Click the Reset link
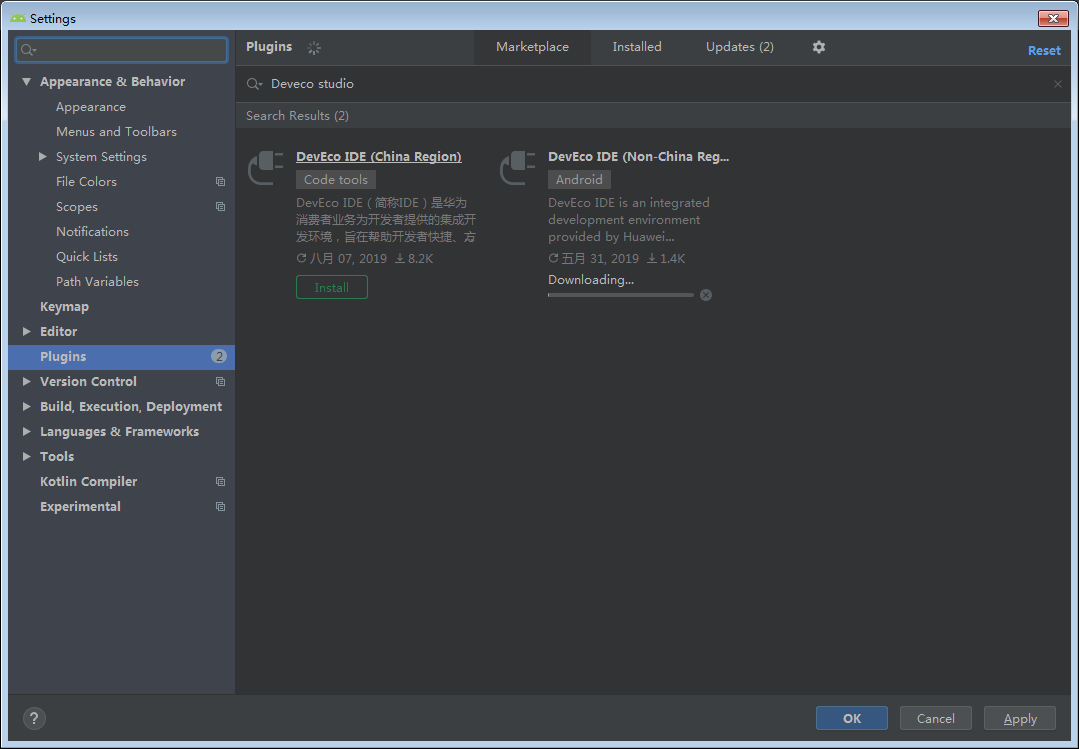Viewport: 1079px width, 749px height. tap(1044, 49)
